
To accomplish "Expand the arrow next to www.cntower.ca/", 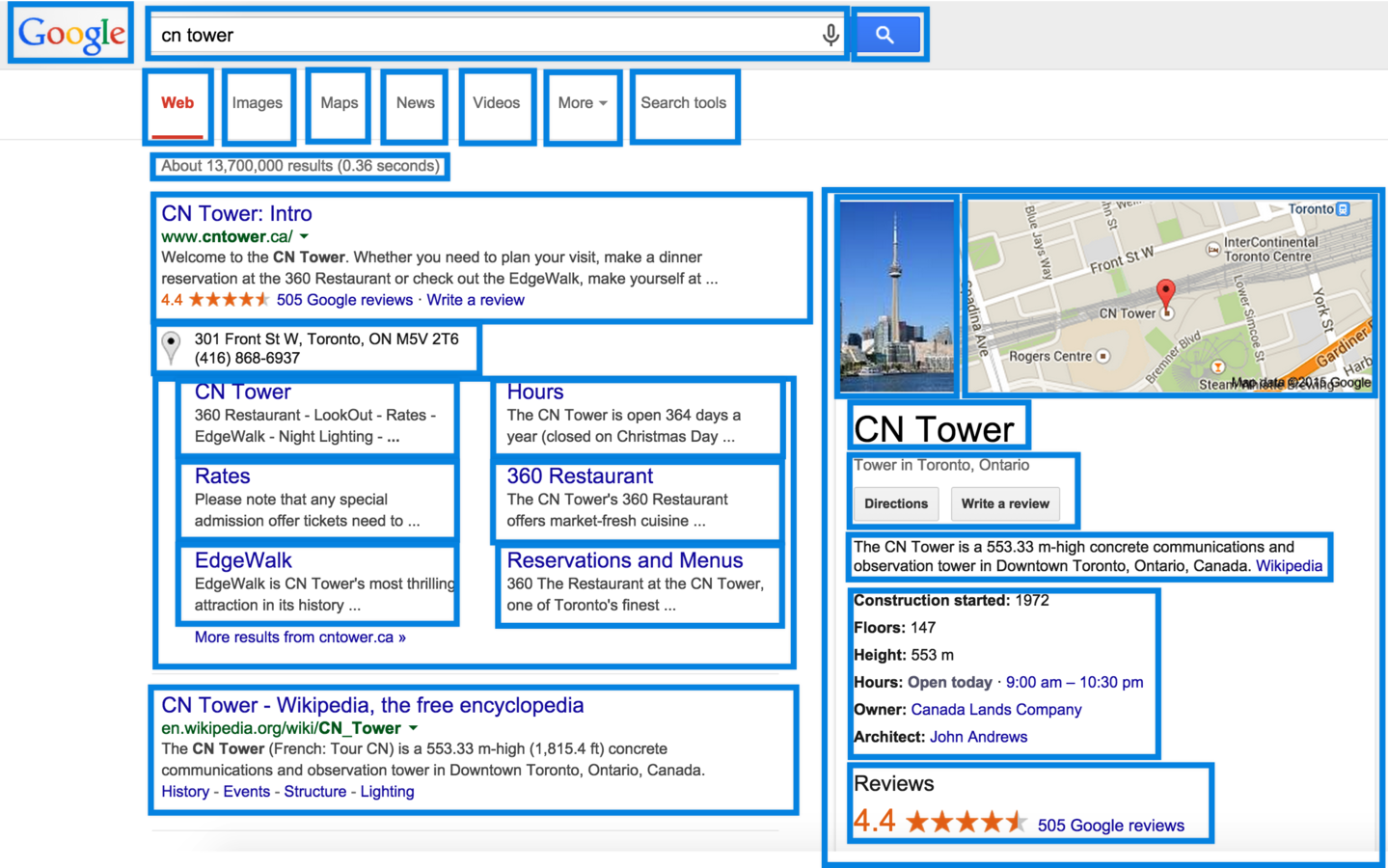I will click(x=304, y=236).
